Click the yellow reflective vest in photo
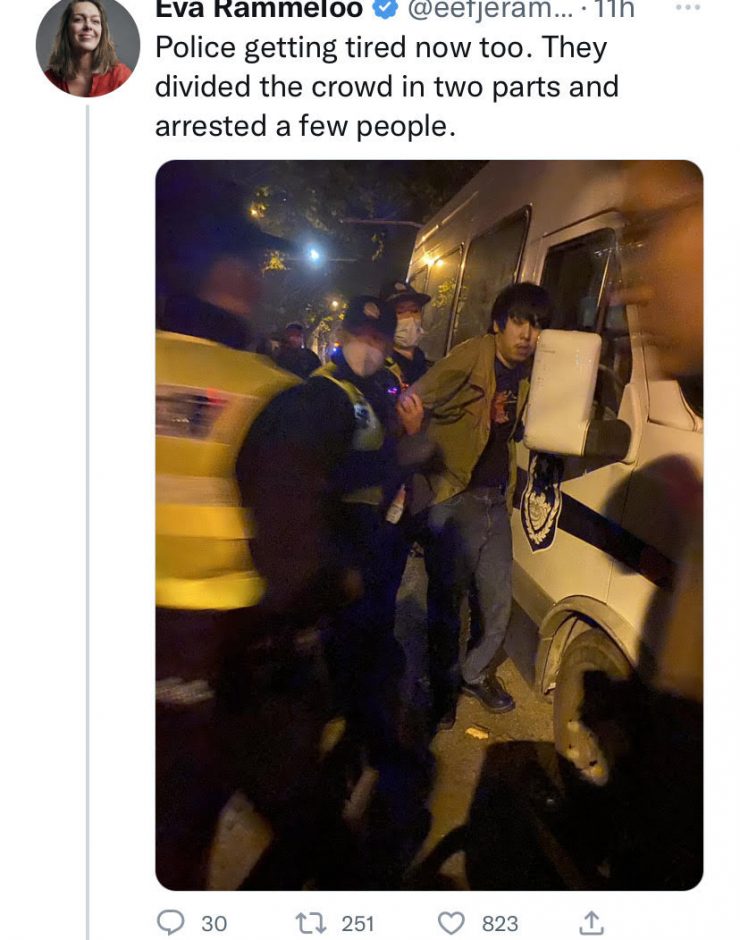 [x=207, y=468]
